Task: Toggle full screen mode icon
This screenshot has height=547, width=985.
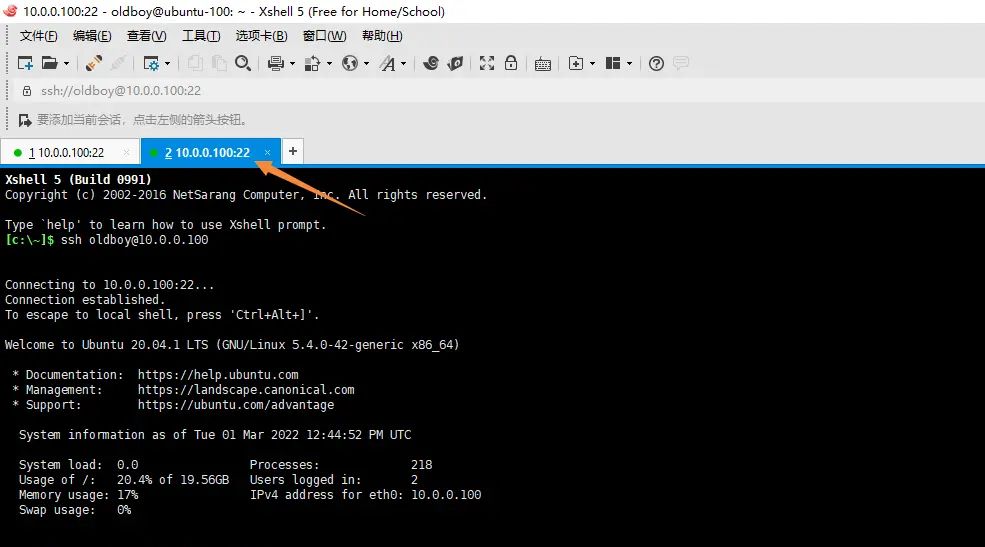Action: click(x=487, y=63)
